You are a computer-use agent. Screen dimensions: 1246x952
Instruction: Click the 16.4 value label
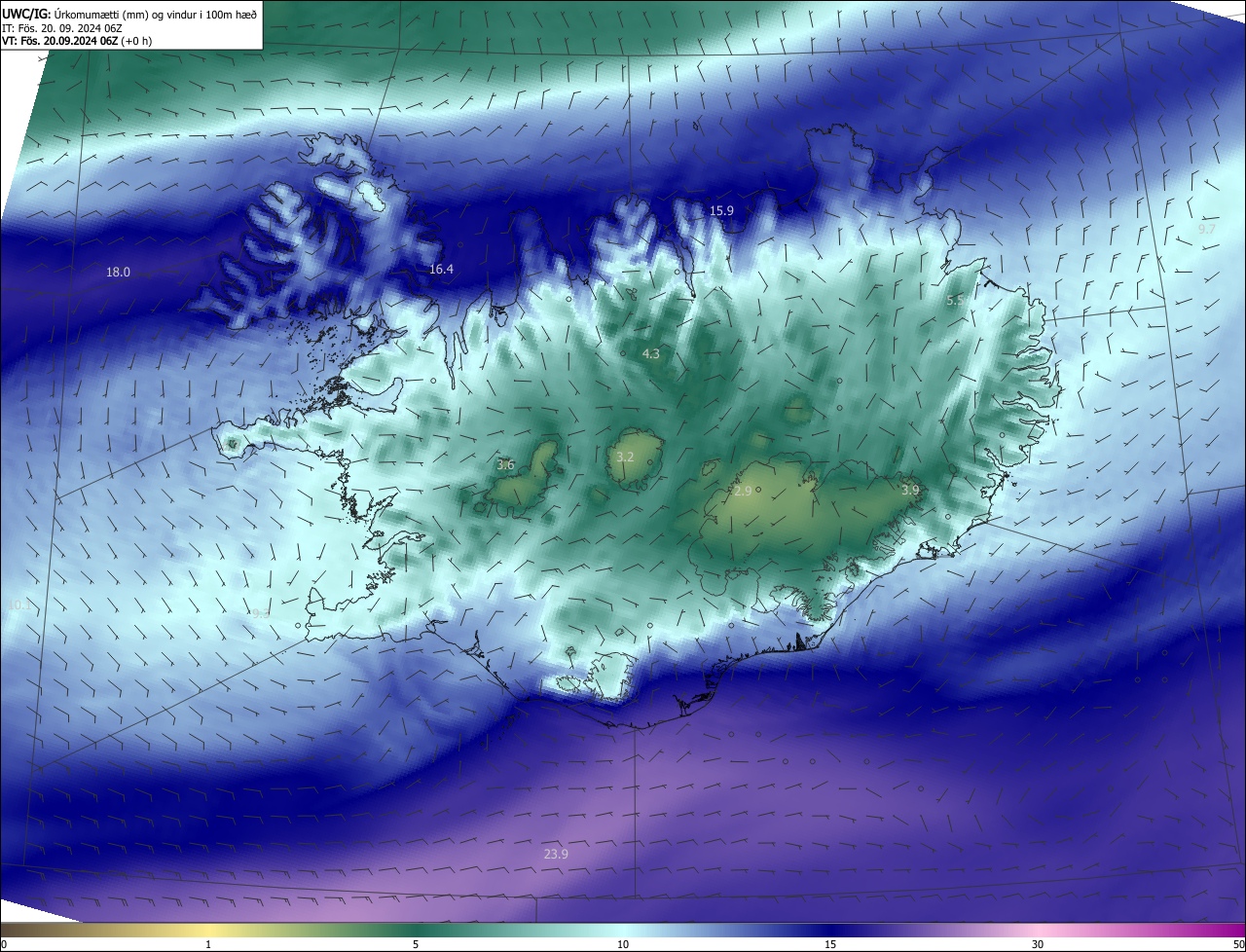[x=441, y=269]
